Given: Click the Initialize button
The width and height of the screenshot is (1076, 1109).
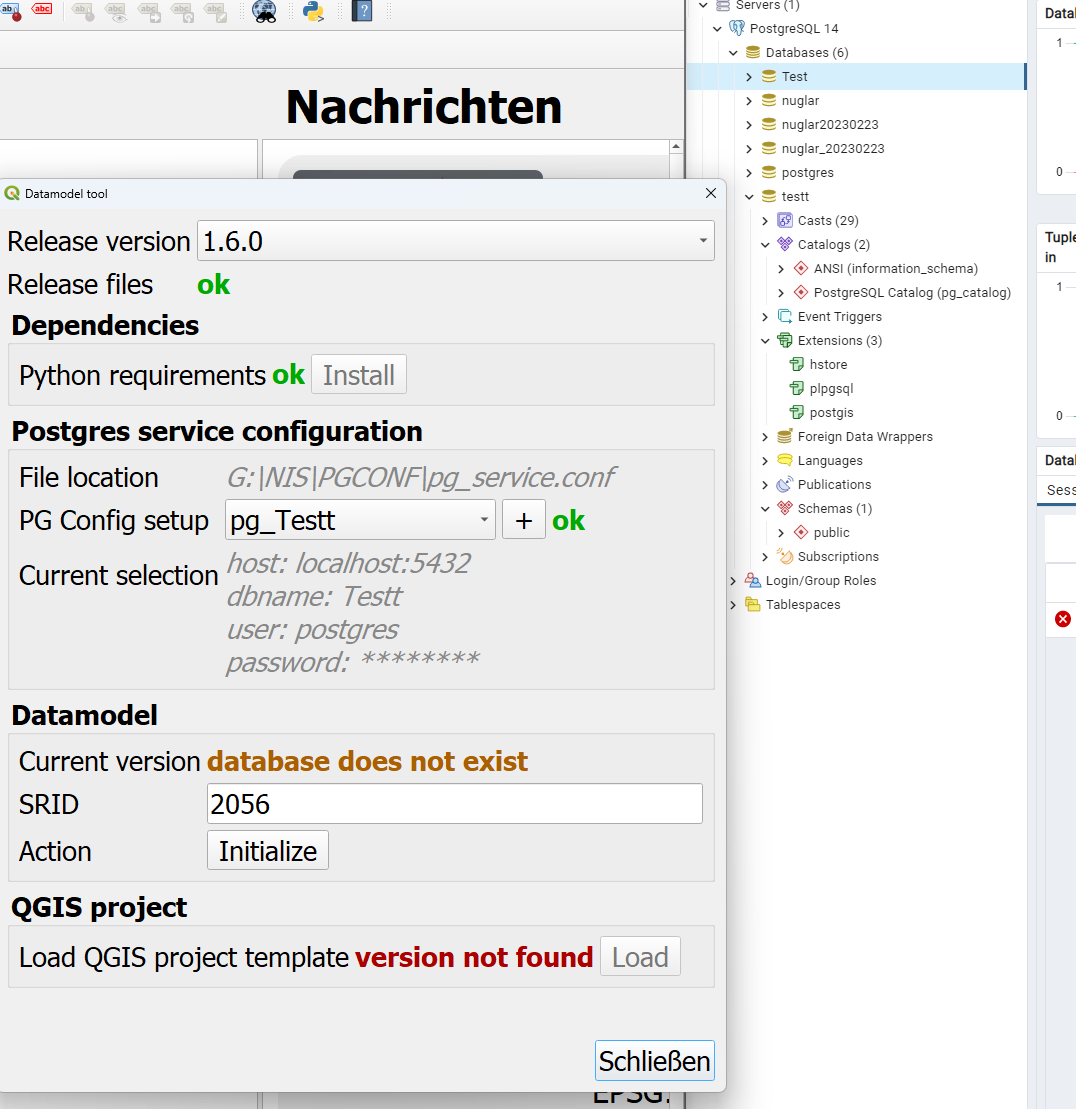Looking at the screenshot, I should pos(267,850).
